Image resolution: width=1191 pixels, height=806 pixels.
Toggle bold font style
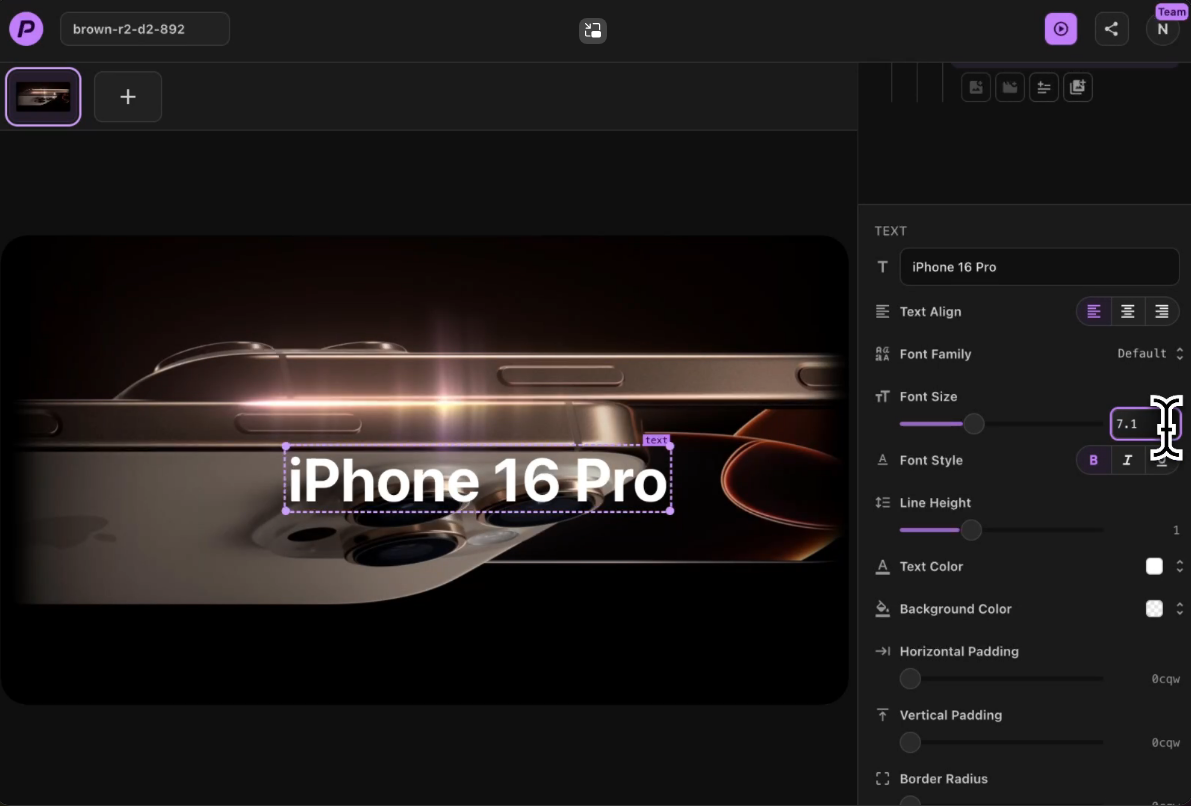click(x=1094, y=460)
